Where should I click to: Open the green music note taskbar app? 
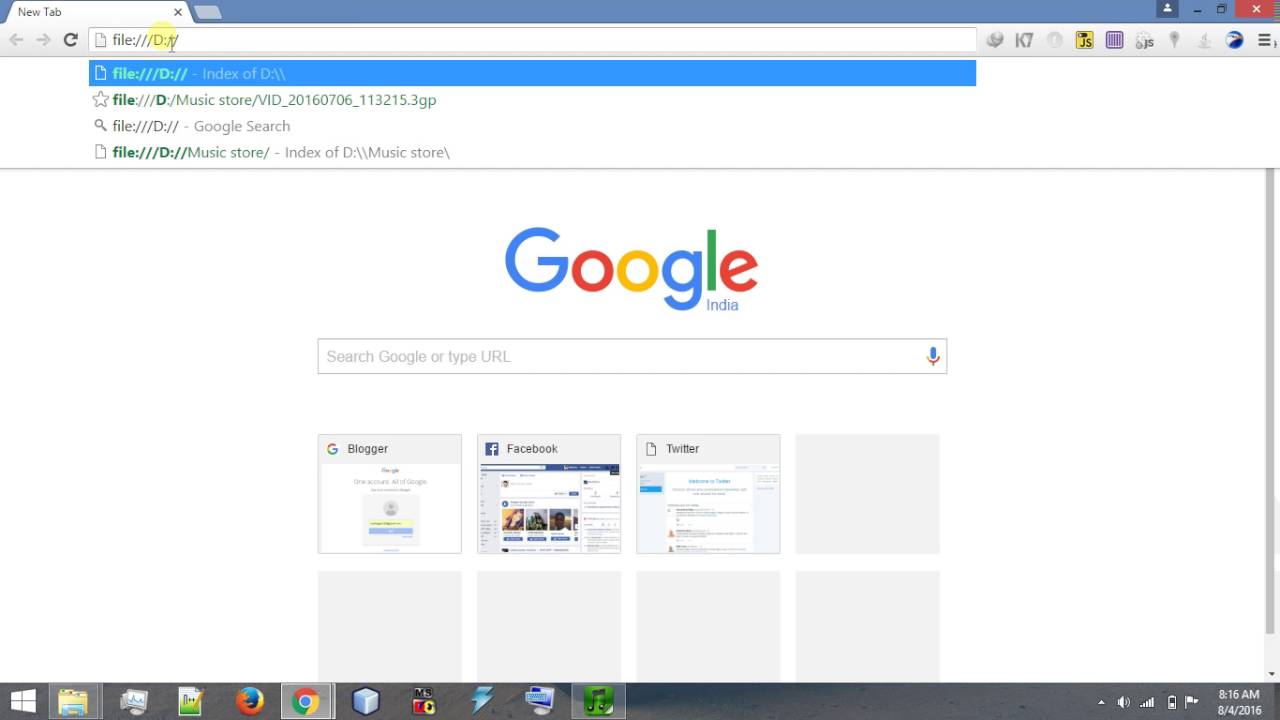598,701
